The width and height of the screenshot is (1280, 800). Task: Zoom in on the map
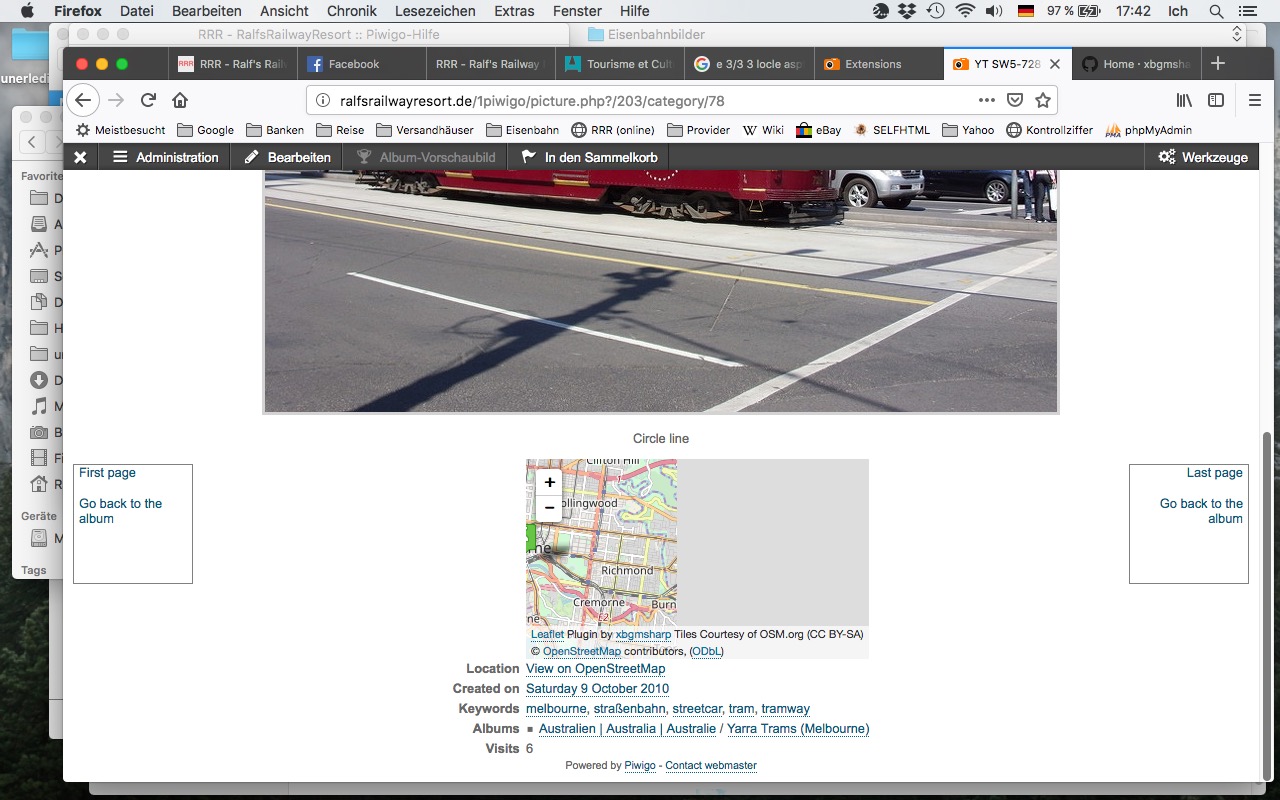coord(549,482)
